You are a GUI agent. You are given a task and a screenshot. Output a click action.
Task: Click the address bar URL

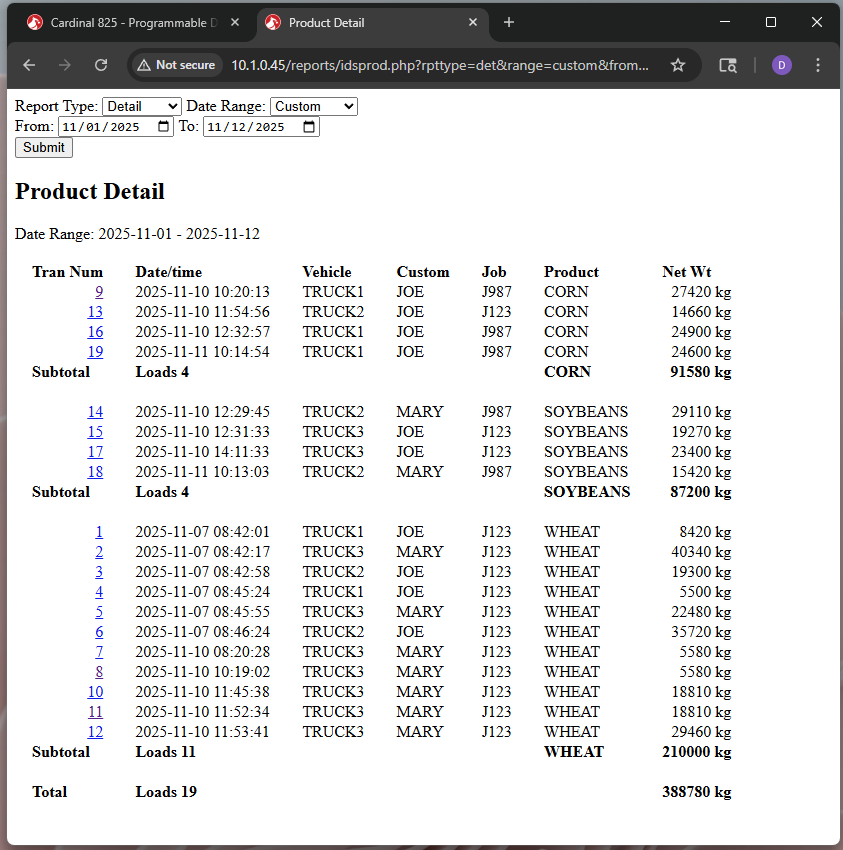440,65
